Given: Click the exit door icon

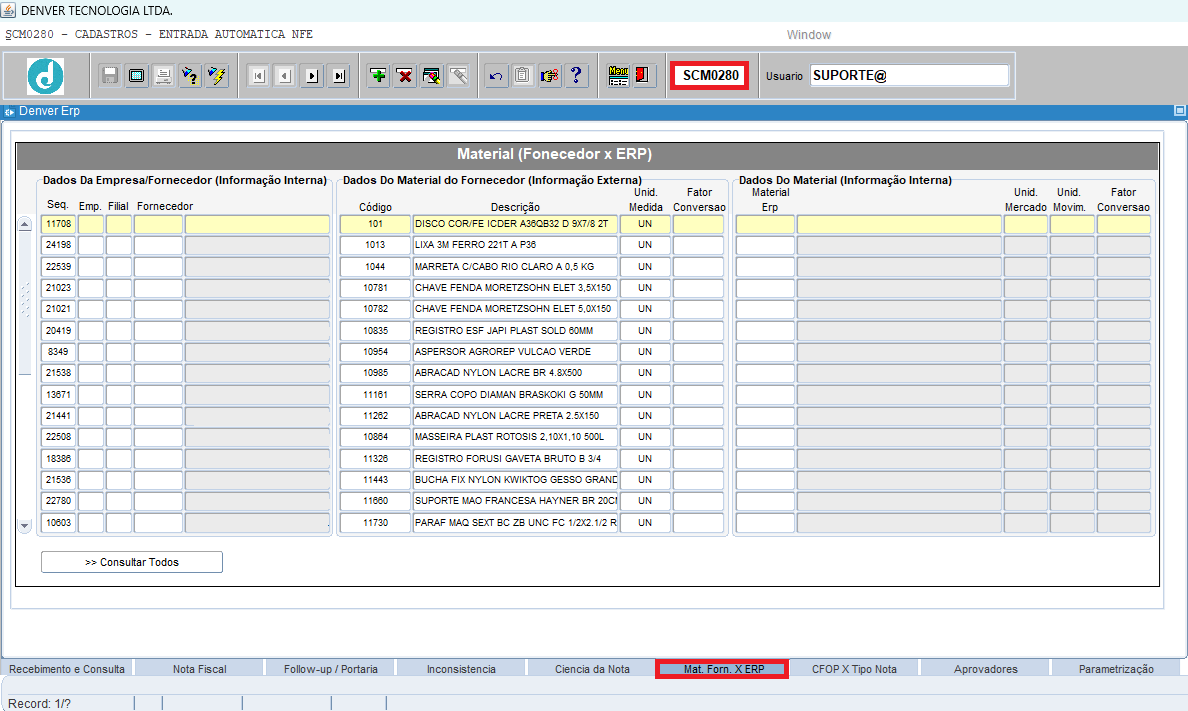Looking at the screenshot, I should (x=643, y=76).
